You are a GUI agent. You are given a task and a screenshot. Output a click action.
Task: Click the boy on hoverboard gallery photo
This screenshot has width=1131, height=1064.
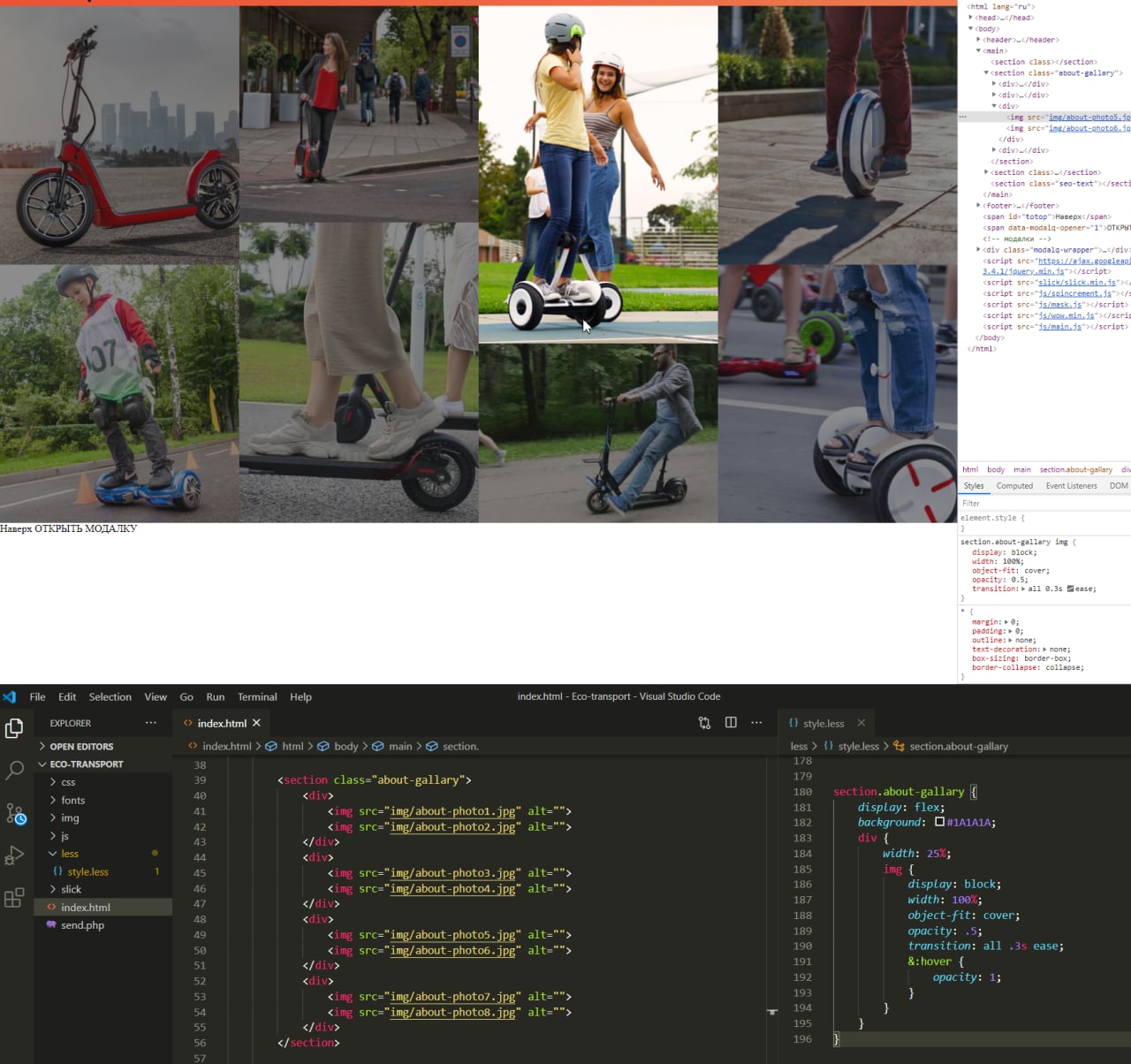(119, 393)
